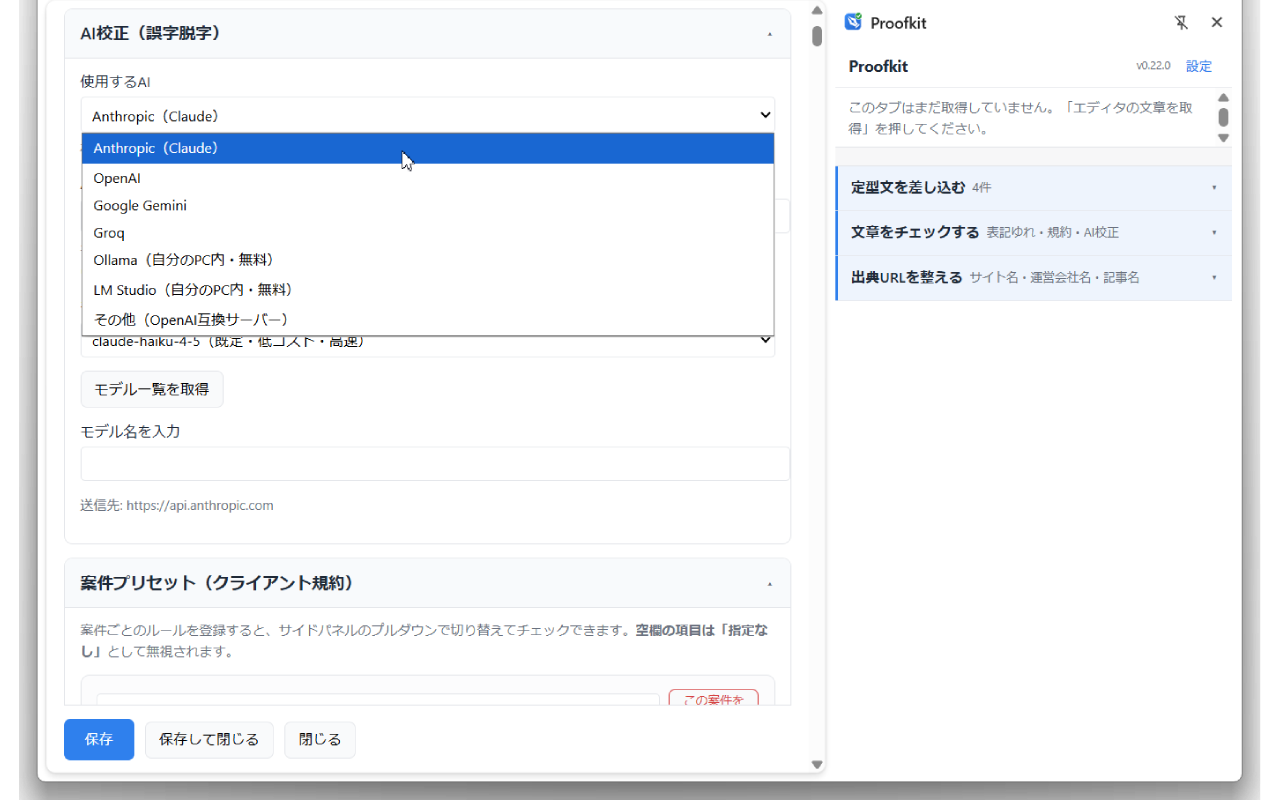Expand the 出典URLを整える accordion

(x=1033, y=277)
